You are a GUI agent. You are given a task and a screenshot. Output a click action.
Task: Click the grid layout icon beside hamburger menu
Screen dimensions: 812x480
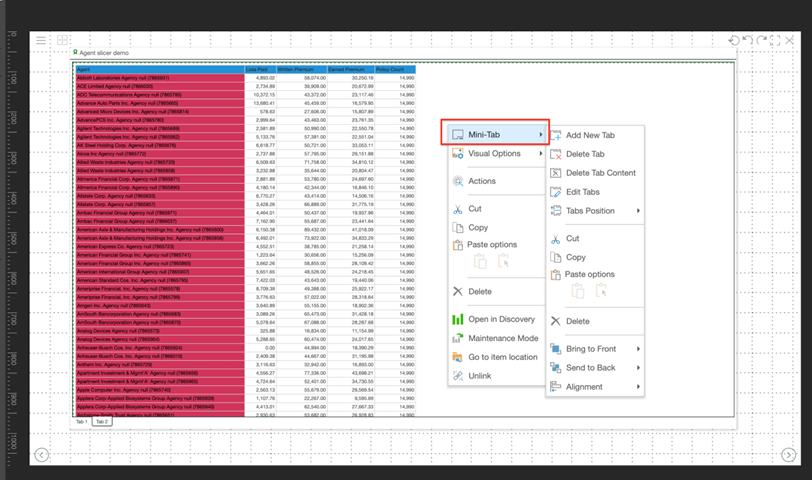click(x=62, y=40)
